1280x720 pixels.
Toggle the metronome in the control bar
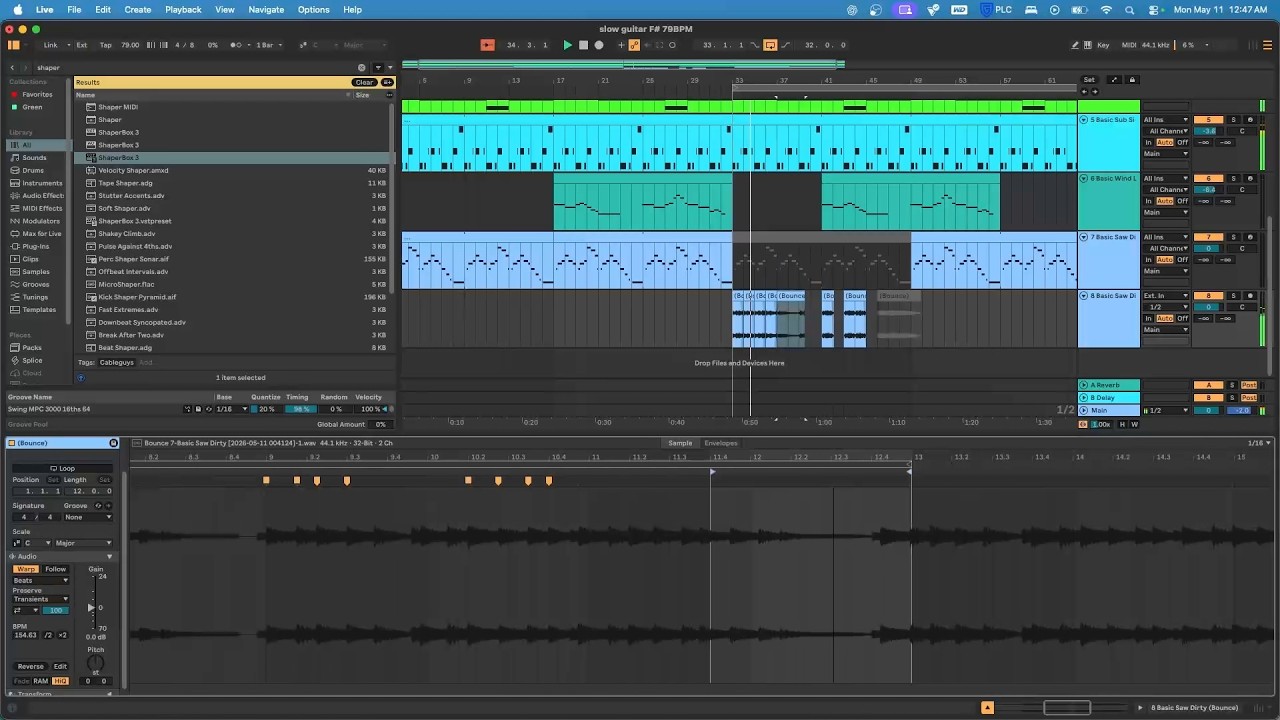point(236,45)
